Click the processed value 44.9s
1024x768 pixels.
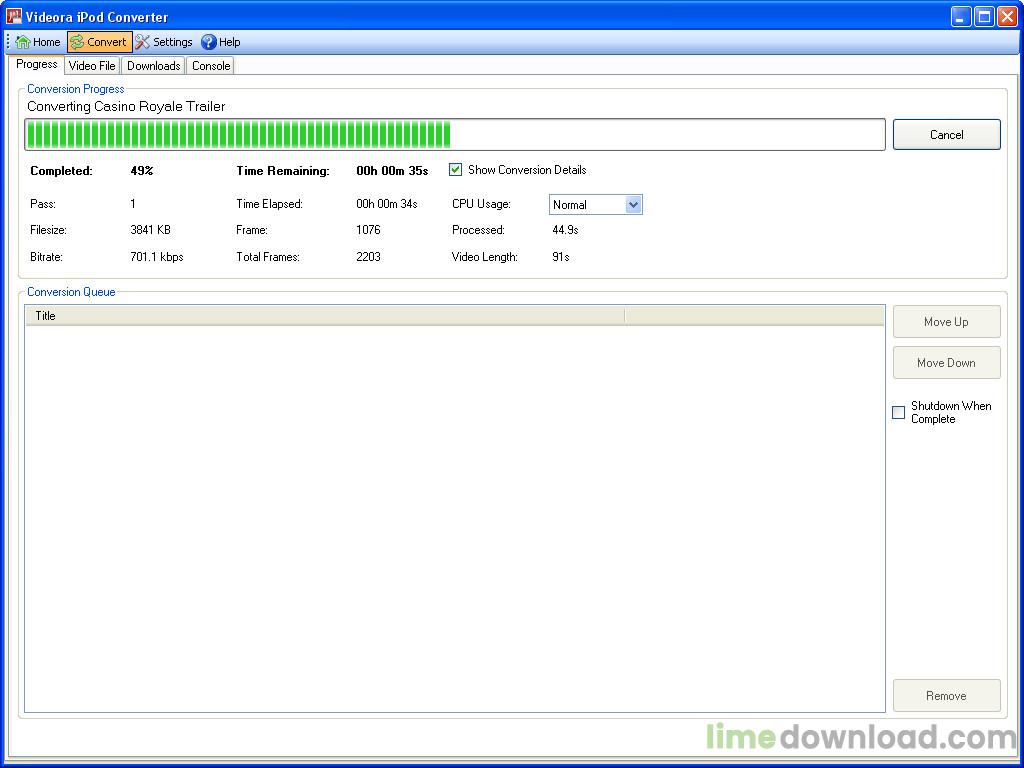tap(566, 230)
